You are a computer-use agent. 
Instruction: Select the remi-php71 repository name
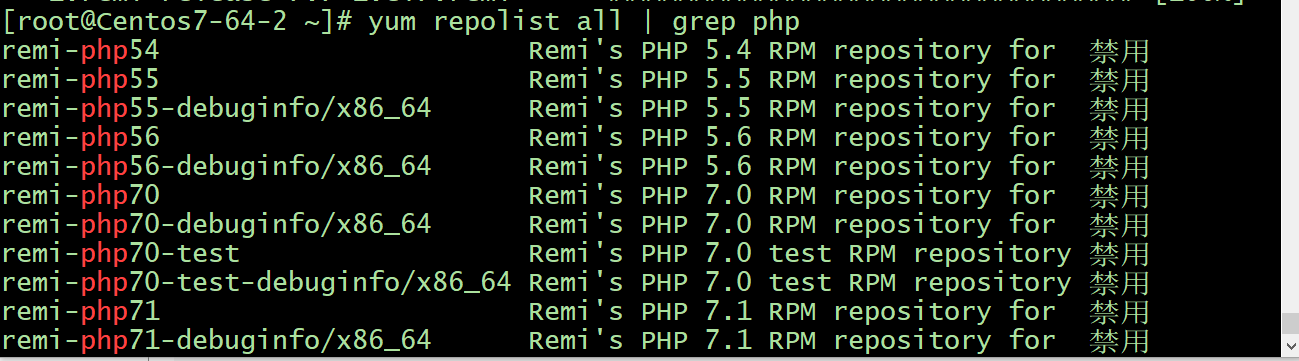[80, 312]
